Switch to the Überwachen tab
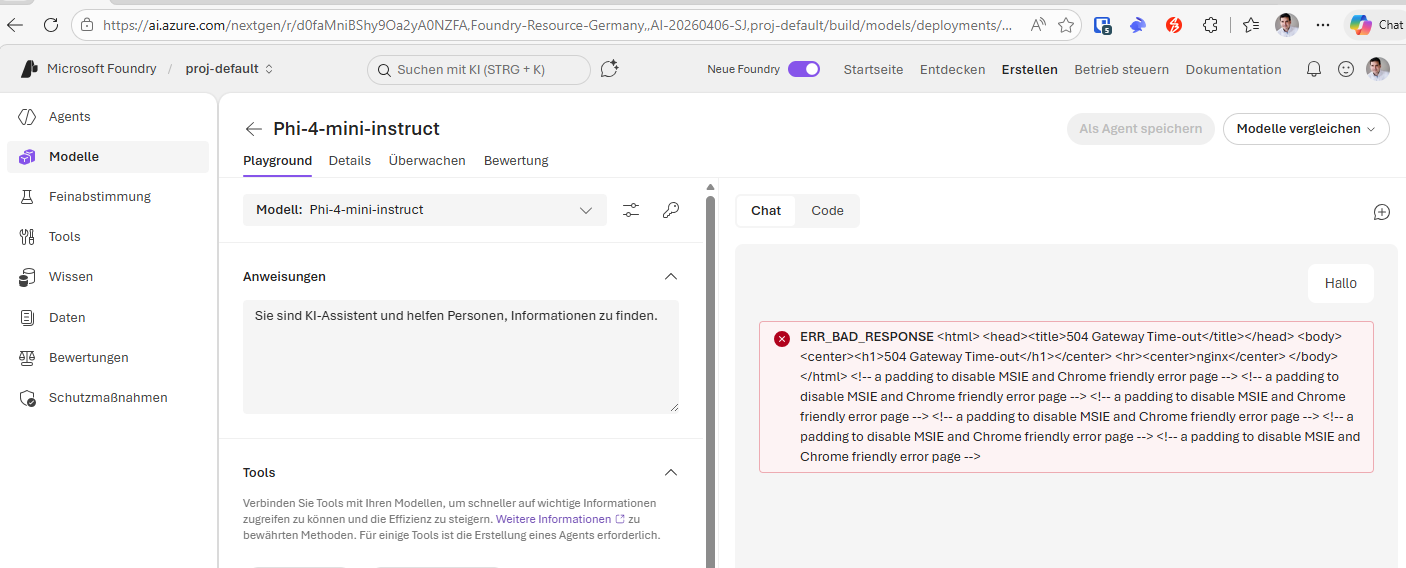1406x568 pixels. (x=427, y=161)
